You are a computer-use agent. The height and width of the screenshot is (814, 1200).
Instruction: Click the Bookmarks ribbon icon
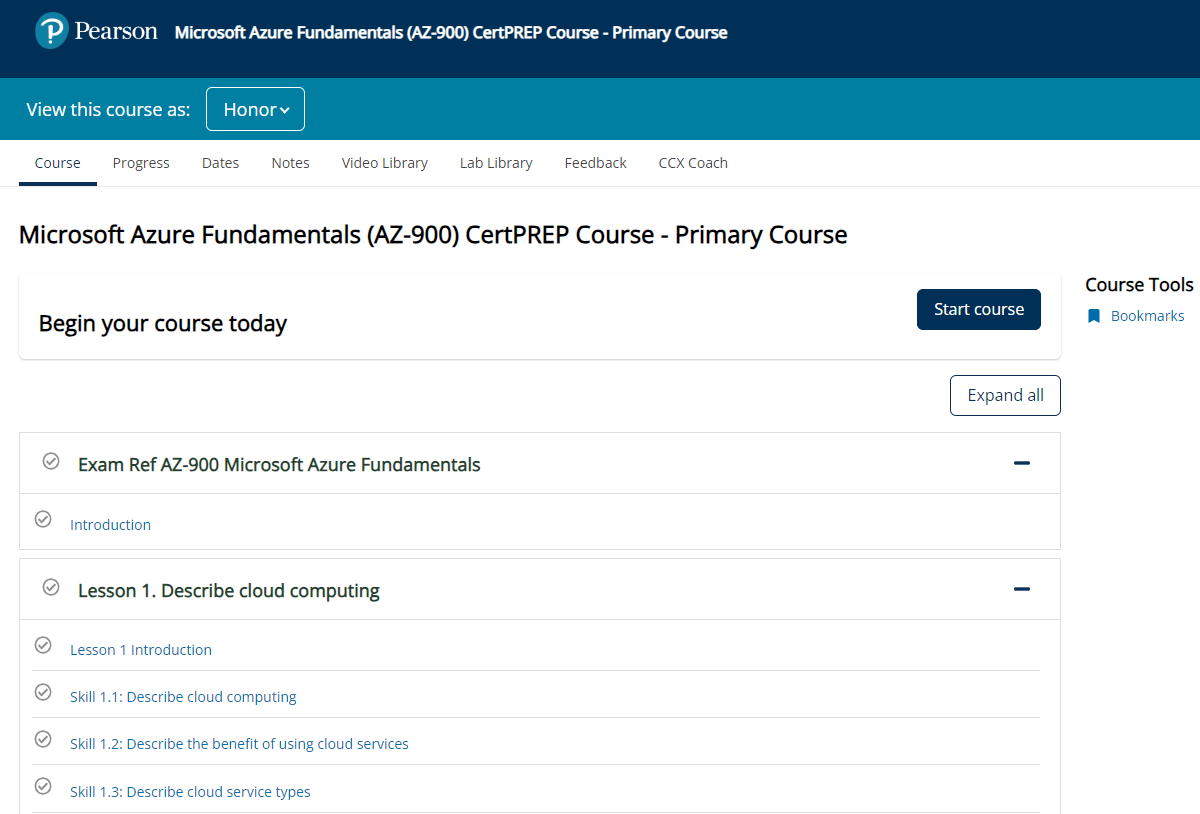(1094, 316)
